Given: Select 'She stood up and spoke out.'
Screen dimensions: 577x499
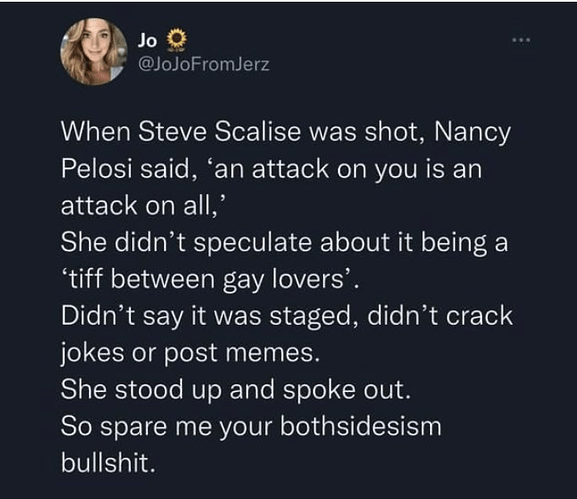Looking at the screenshot, I should point(236,390).
